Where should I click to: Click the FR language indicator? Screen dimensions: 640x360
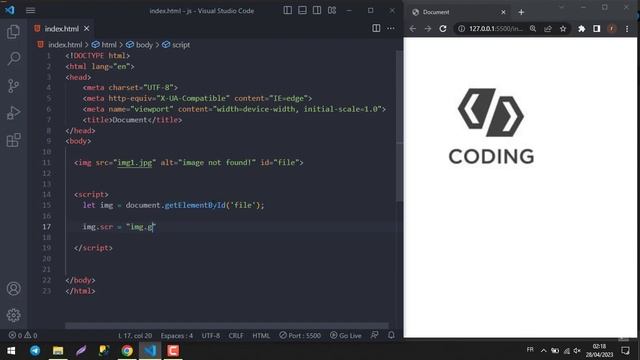click(530, 350)
